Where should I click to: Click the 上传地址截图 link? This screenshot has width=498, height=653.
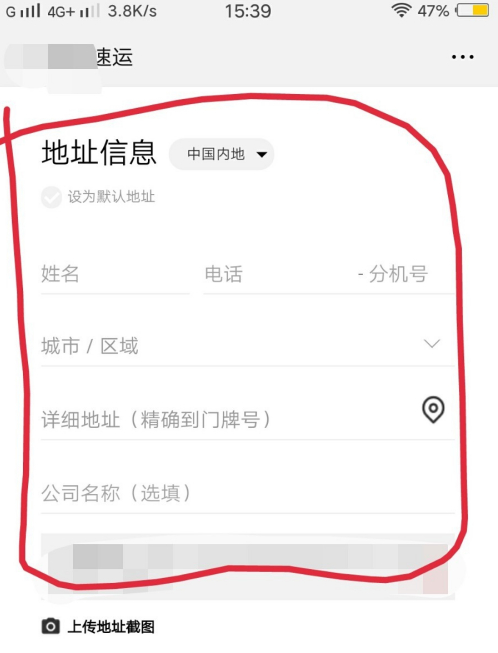[111, 626]
